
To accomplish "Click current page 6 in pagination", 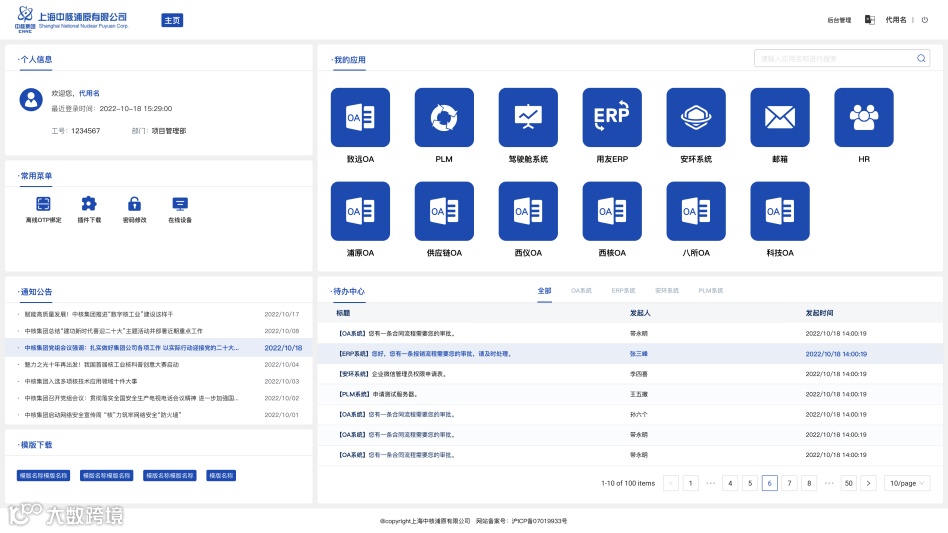I will (x=770, y=483).
